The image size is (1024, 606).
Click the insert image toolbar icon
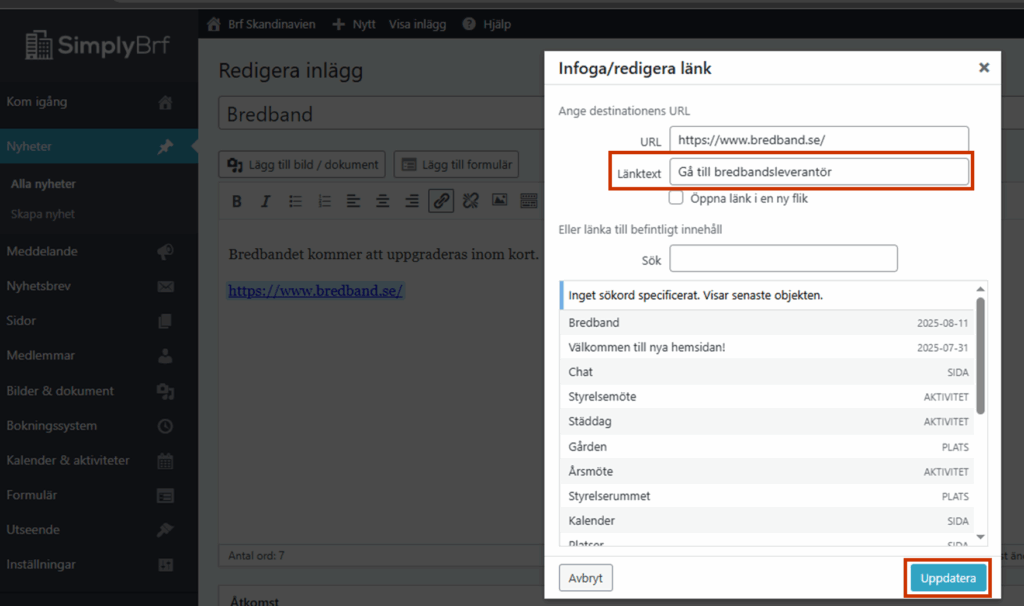point(500,200)
